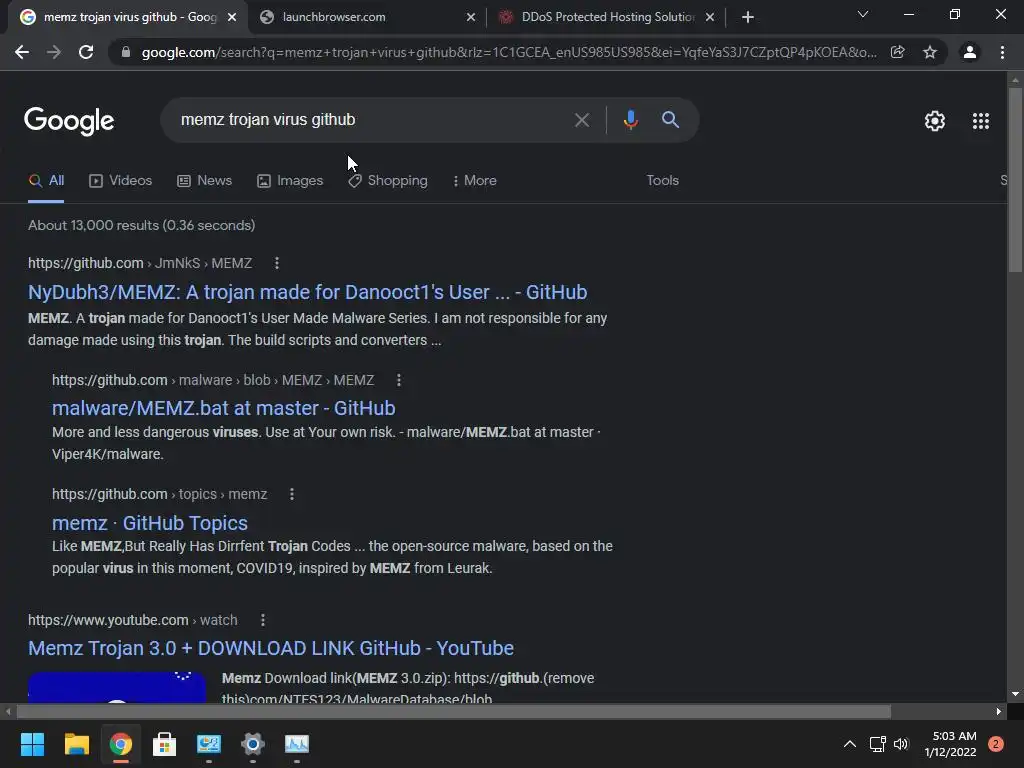Show hidden system tray icons
This screenshot has height=768, width=1024.
point(850,744)
